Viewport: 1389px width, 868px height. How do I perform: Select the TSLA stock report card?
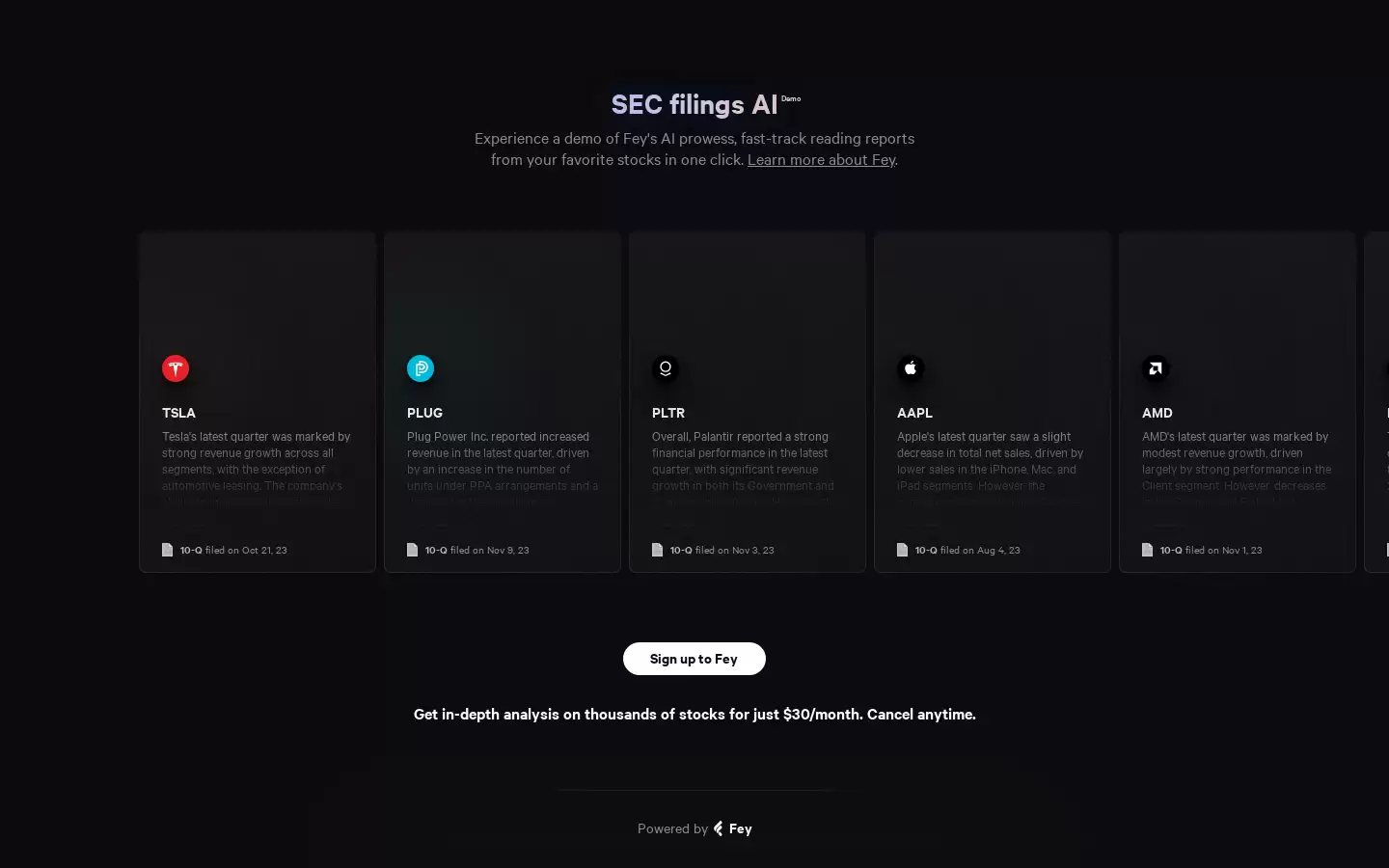tap(257, 401)
